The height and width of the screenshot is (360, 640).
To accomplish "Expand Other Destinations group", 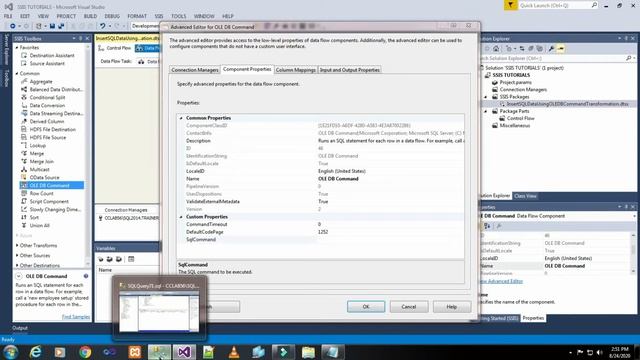I will click(17, 265).
